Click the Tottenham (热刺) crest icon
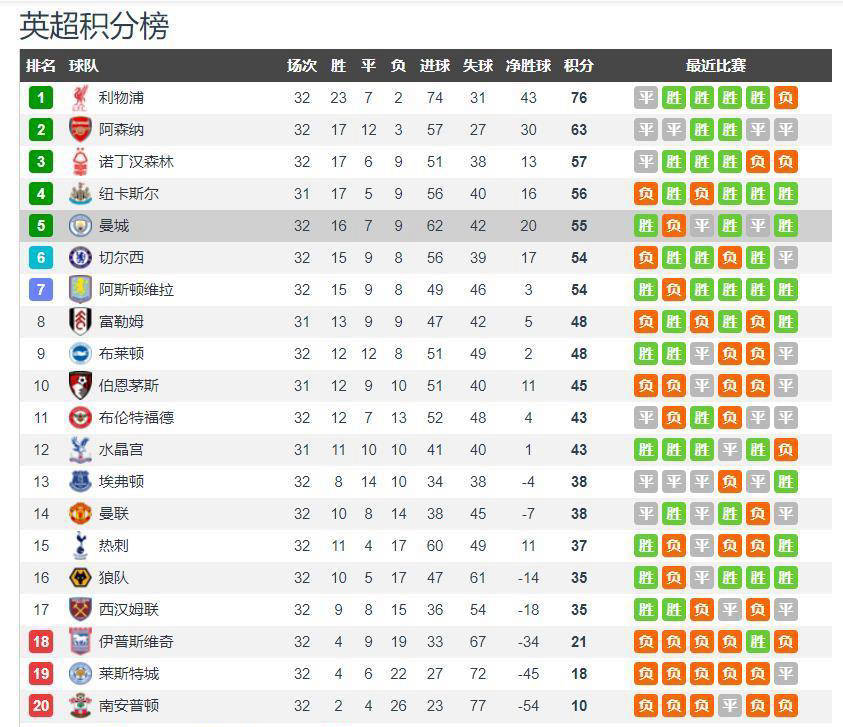Screen dimensions: 843x727 click(x=80, y=546)
